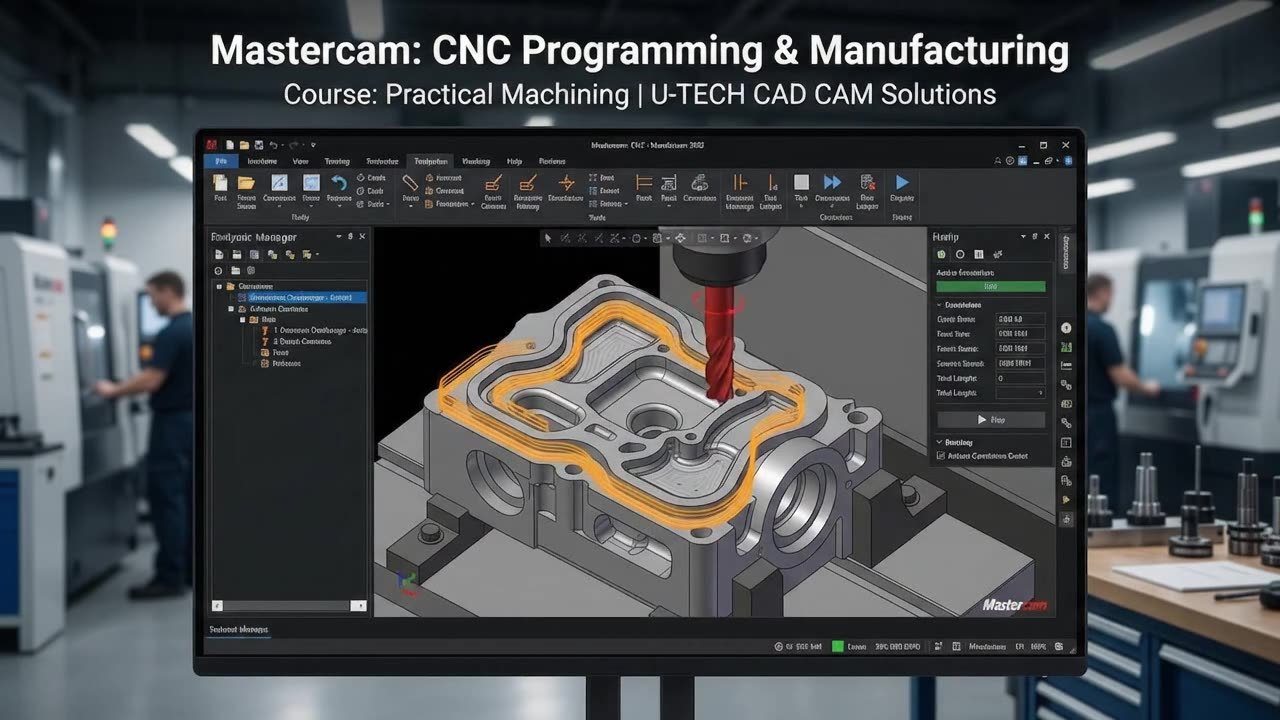Click the machine with red mark ribbon icon
Viewport: 1280px width, 720px height.
(x=867, y=183)
